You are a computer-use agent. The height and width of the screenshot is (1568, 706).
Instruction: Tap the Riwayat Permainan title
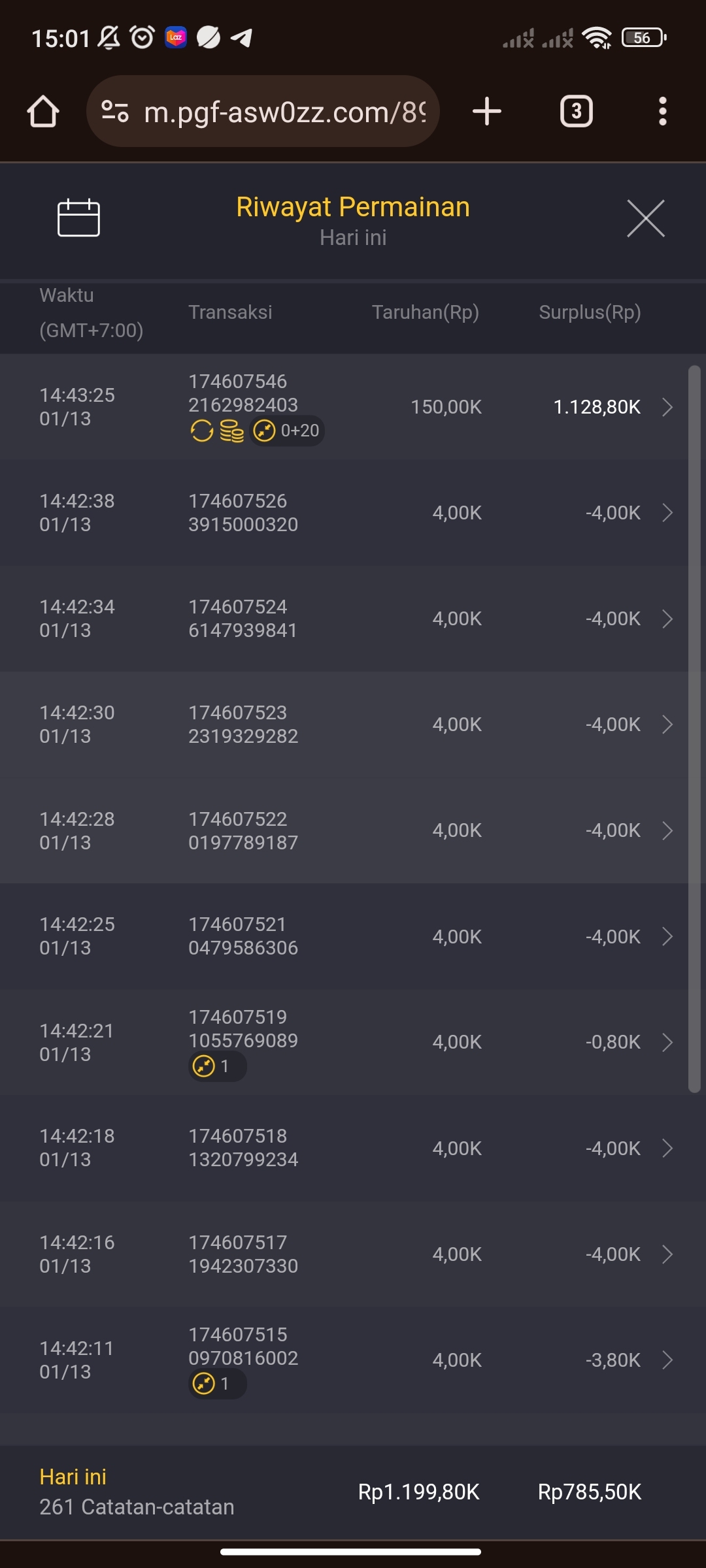click(353, 207)
